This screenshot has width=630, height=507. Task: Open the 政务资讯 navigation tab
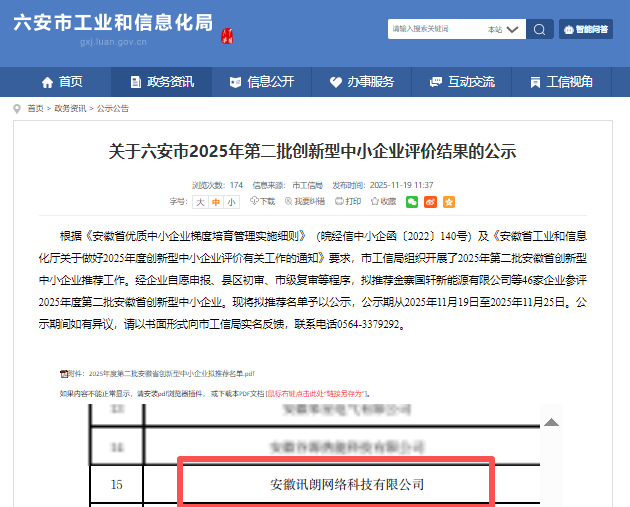(x=159, y=81)
